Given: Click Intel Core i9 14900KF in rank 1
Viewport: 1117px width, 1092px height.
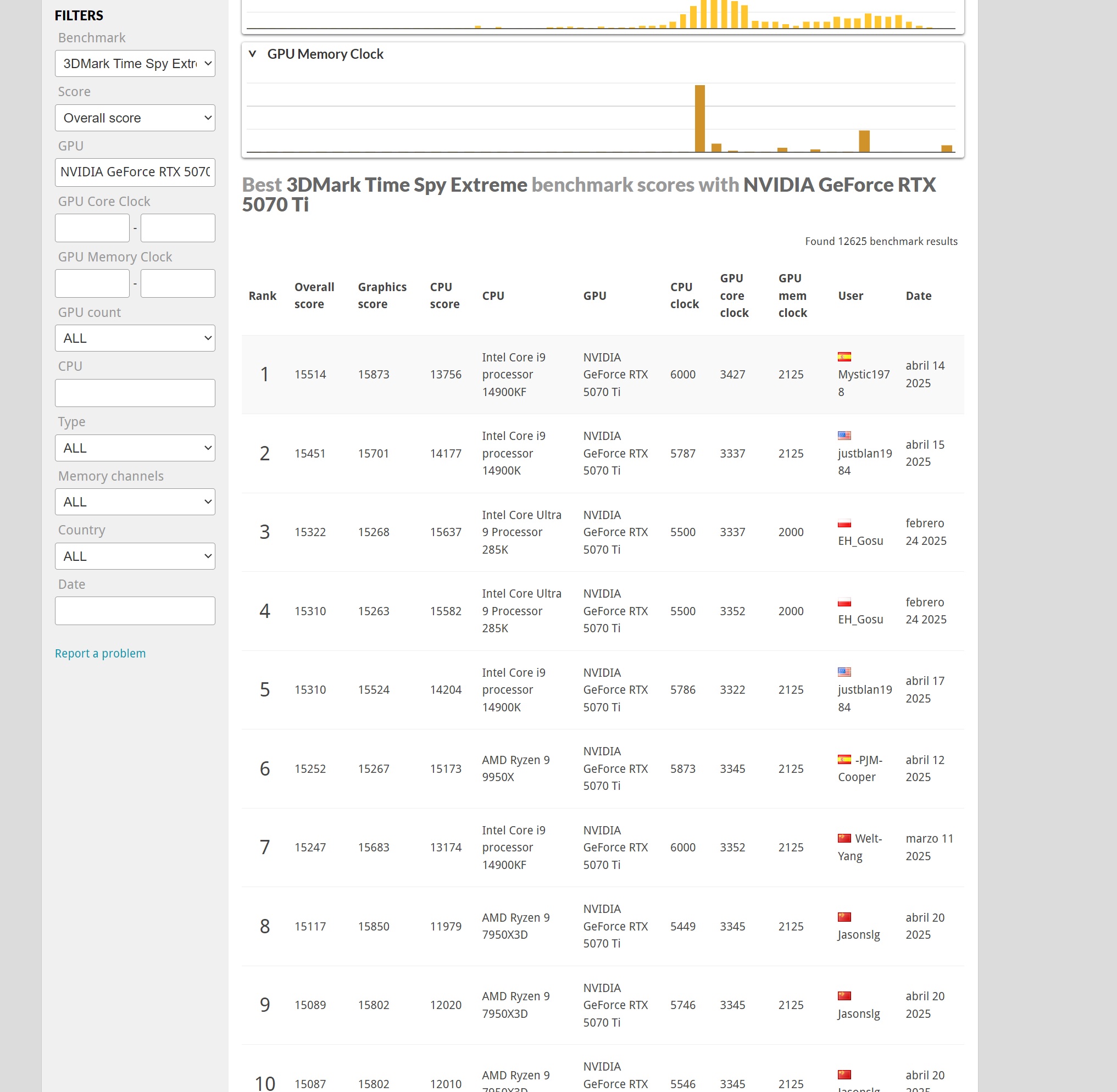Looking at the screenshot, I should coord(514,375).
